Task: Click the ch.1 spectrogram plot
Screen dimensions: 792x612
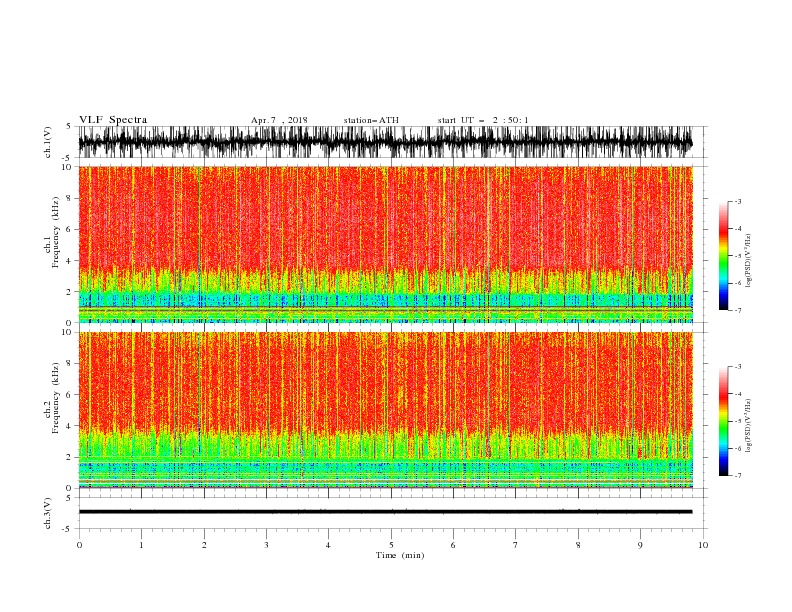Action: (x=385, y=244)
